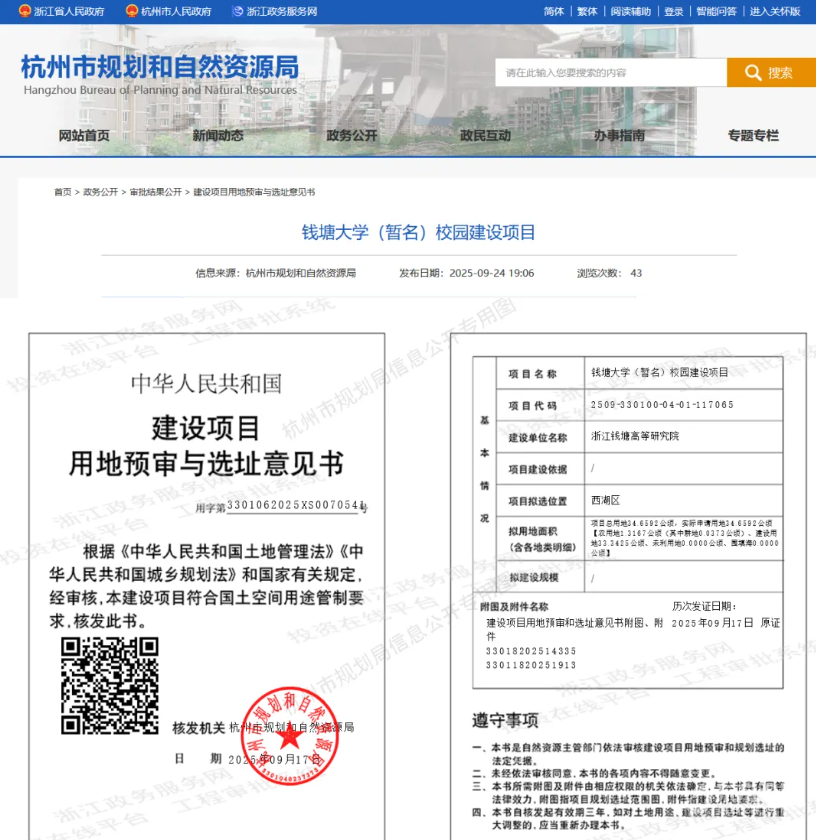Open the 新闻动态 navigation tab
816x840 pixels.
[x=218, y=136]
